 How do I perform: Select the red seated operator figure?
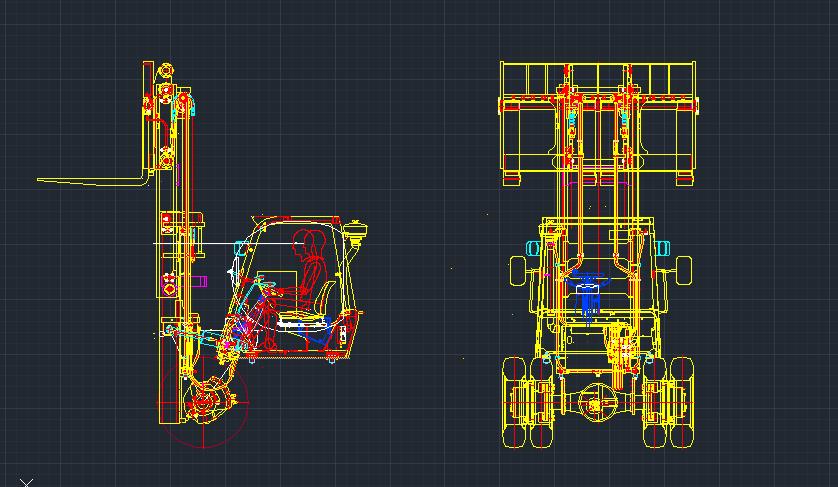[x=299, y=291]
